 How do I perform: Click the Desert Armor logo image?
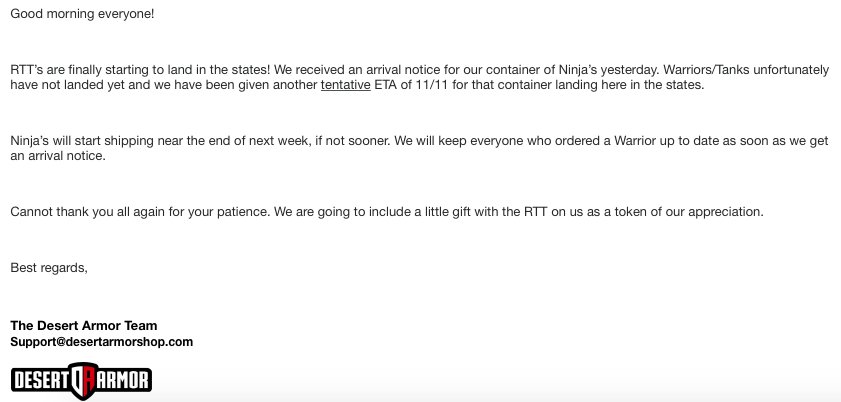[82, 381]
